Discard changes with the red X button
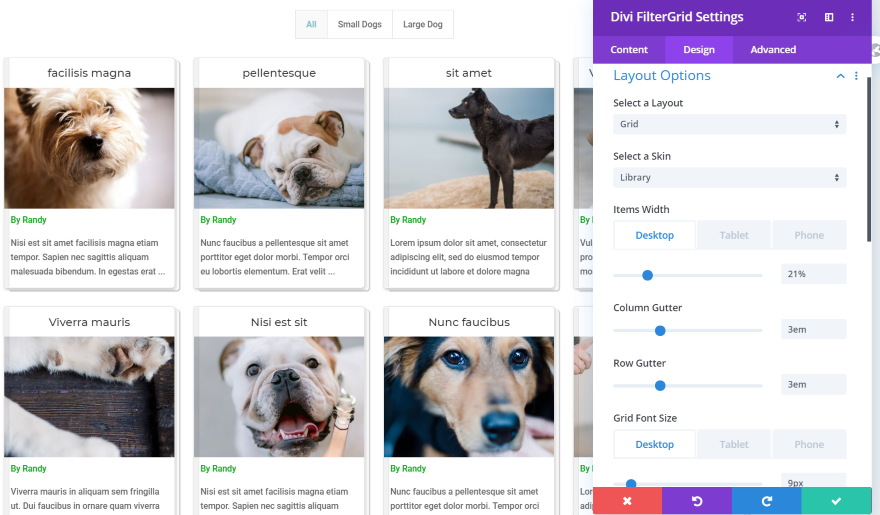 [x=627, y=501]
